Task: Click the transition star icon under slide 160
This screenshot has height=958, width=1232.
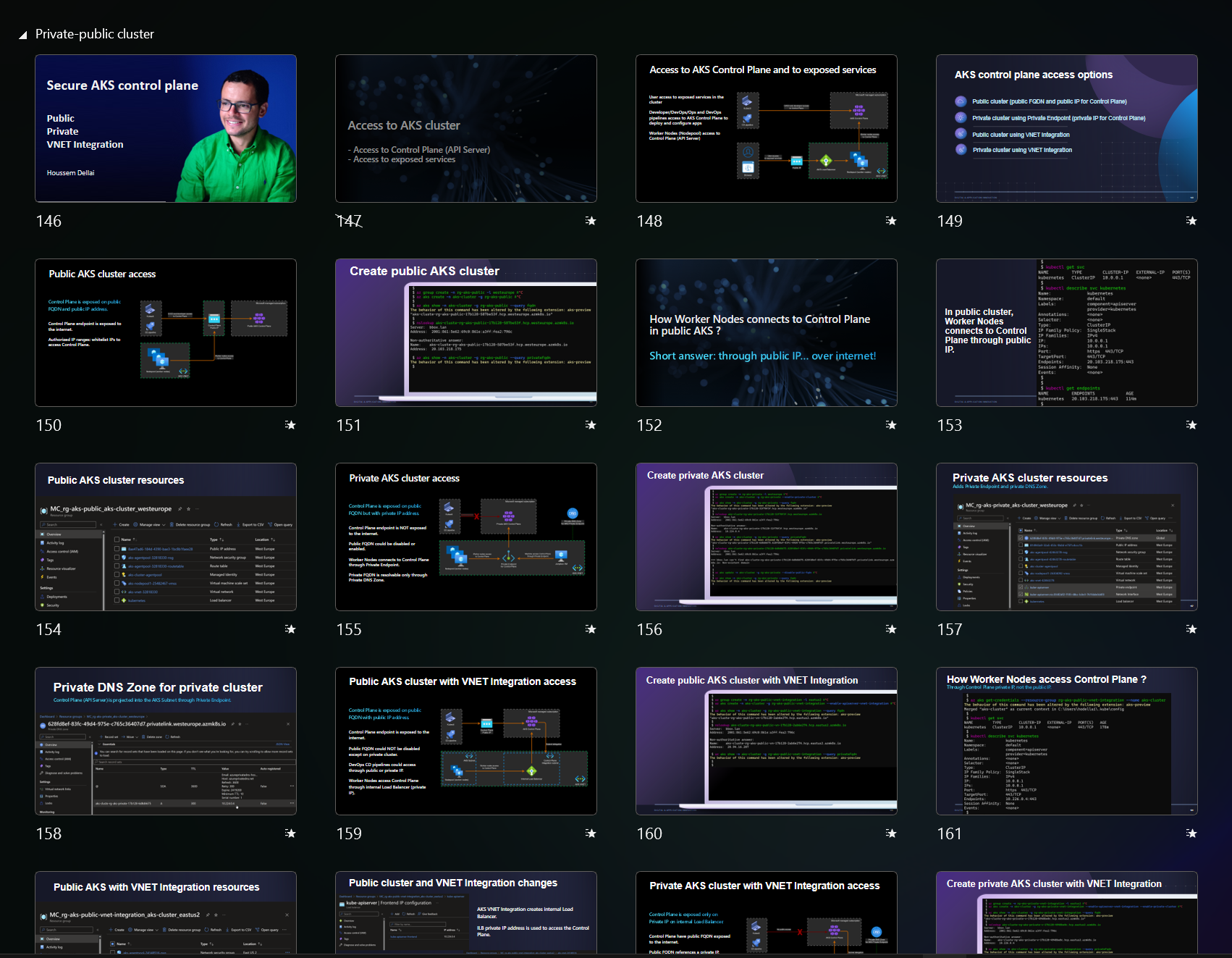Action: coord(891,833)
